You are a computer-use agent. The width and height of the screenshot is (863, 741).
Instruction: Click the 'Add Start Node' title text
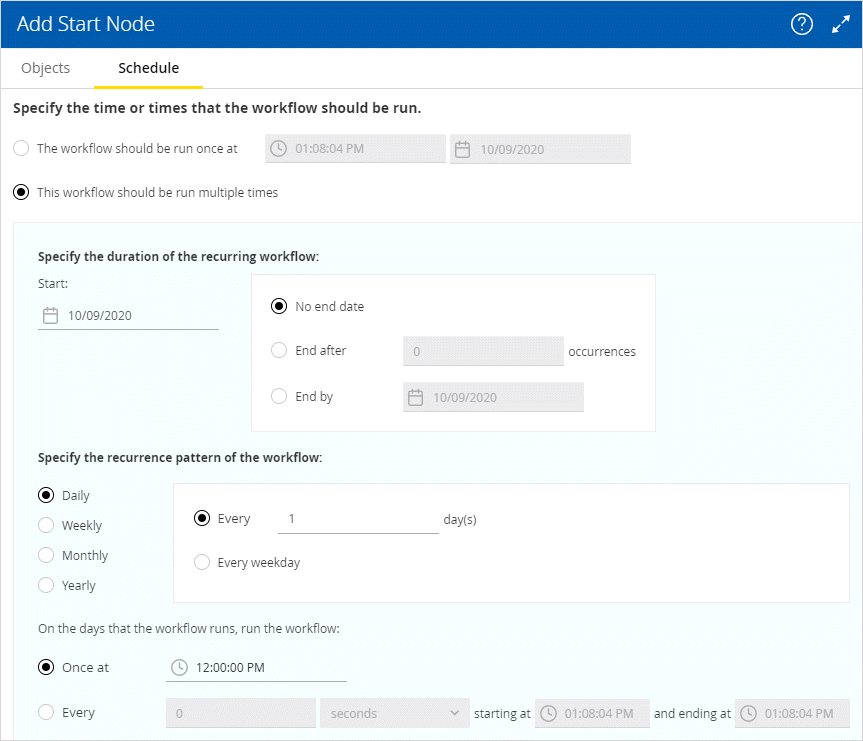86,24
